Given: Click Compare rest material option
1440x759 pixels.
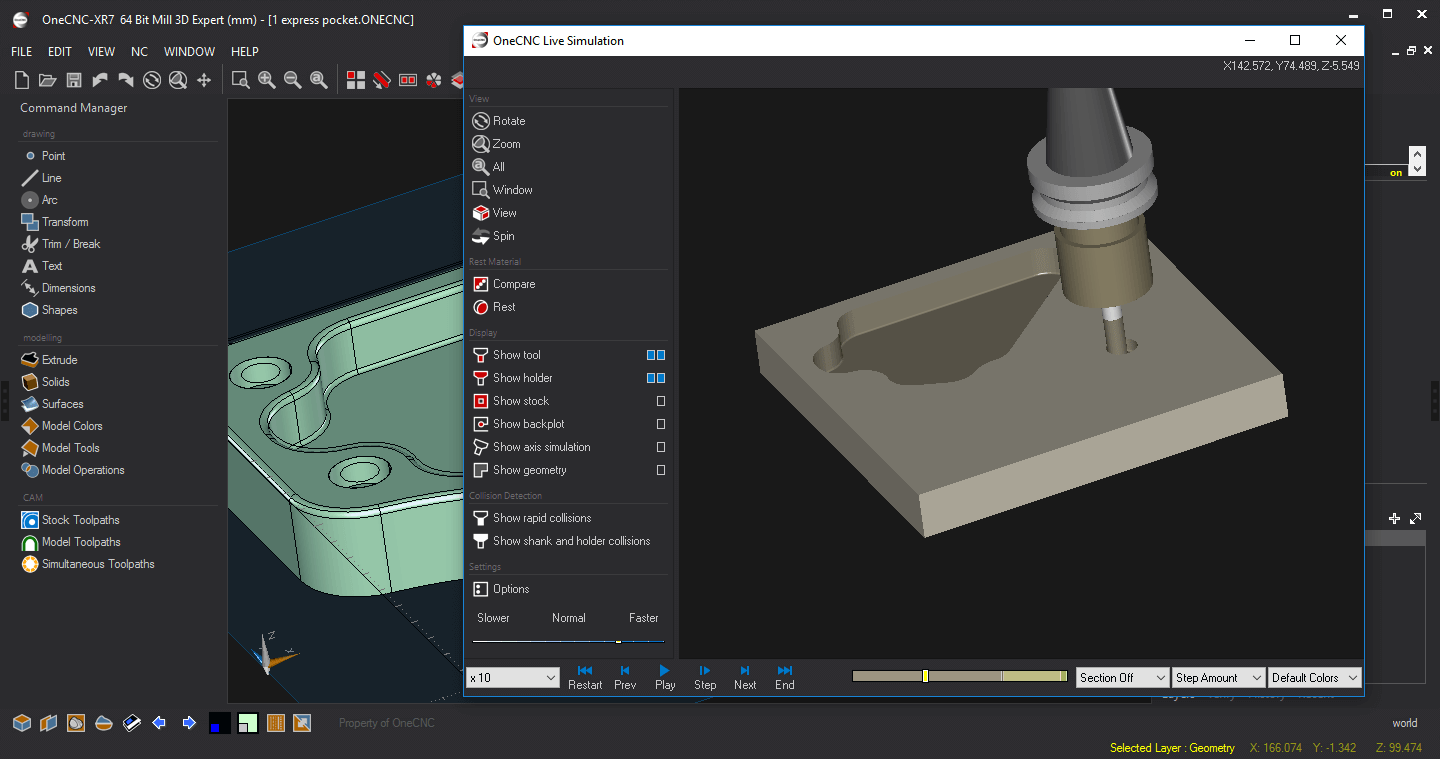Looking at the screenshot, I should coord(504,284).
